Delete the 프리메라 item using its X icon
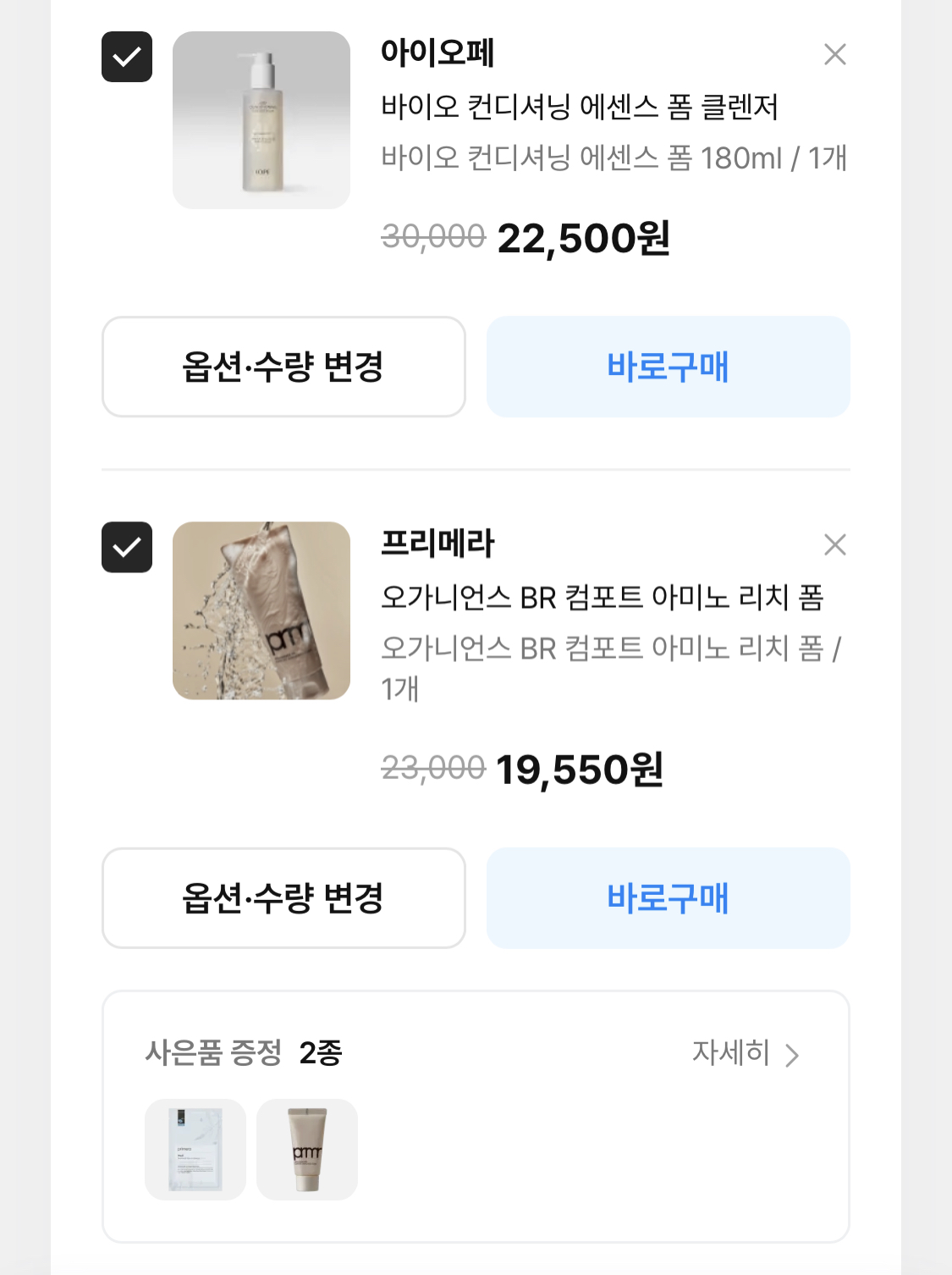 pos(834,544)
